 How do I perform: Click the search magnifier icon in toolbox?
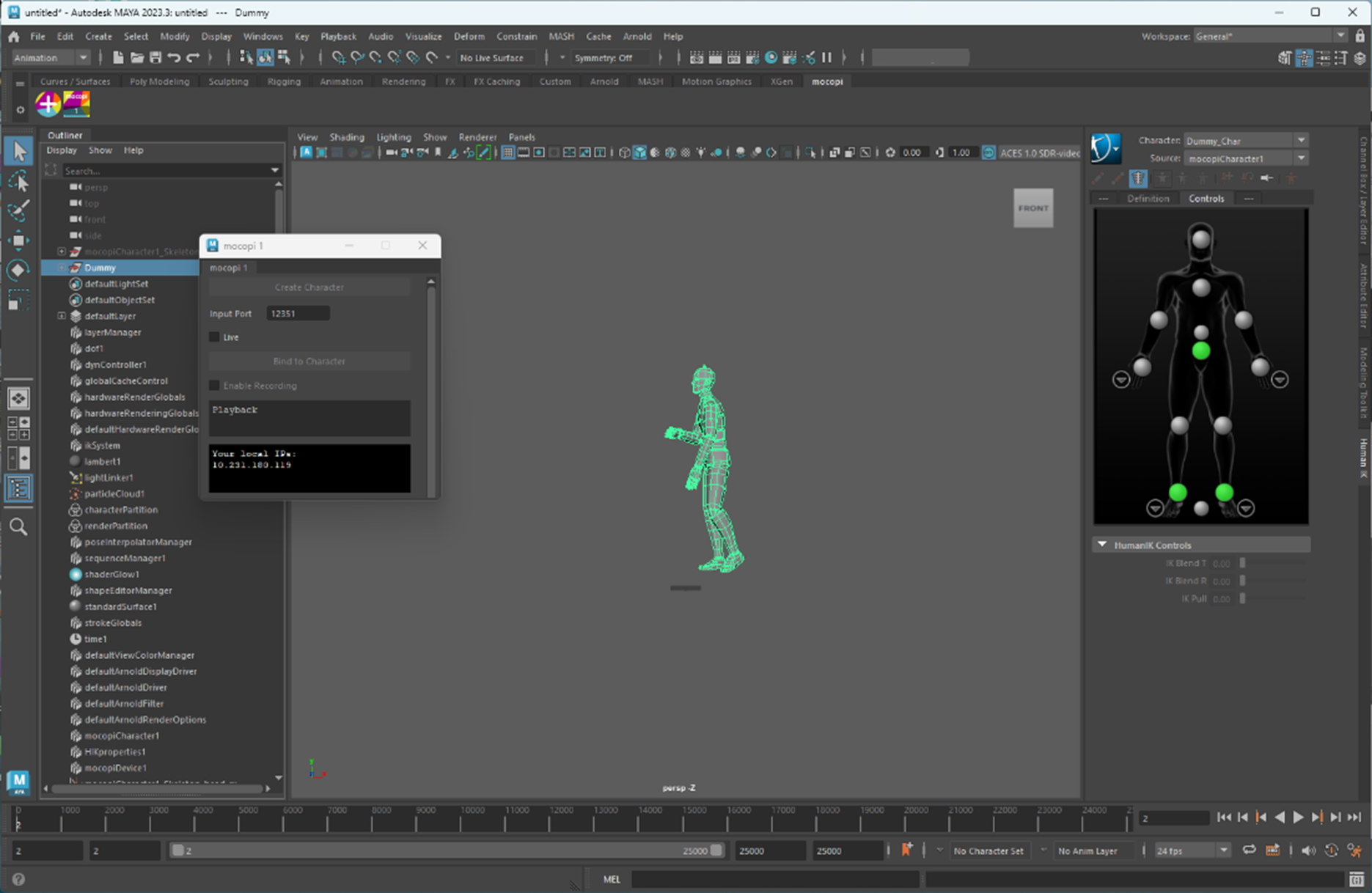coord(18,526)
